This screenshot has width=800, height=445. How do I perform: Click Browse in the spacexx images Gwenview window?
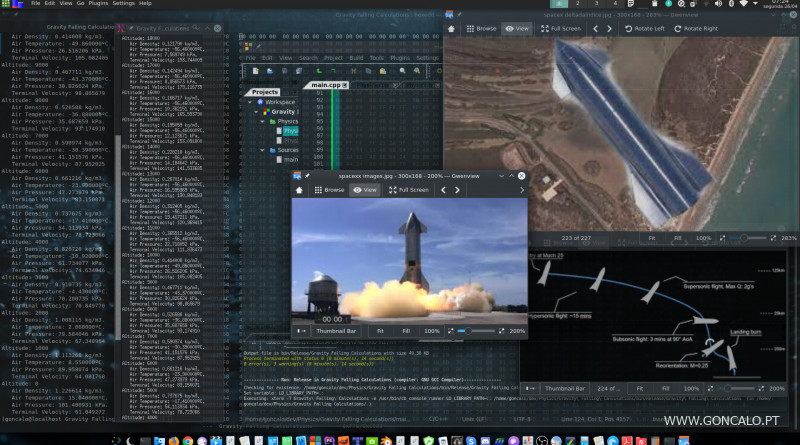(x=329, y=190)
